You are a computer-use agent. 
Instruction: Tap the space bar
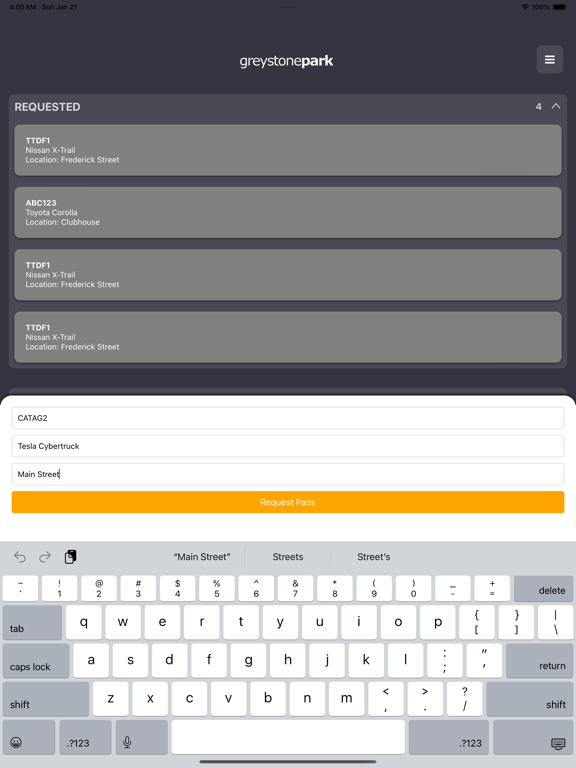288,737
